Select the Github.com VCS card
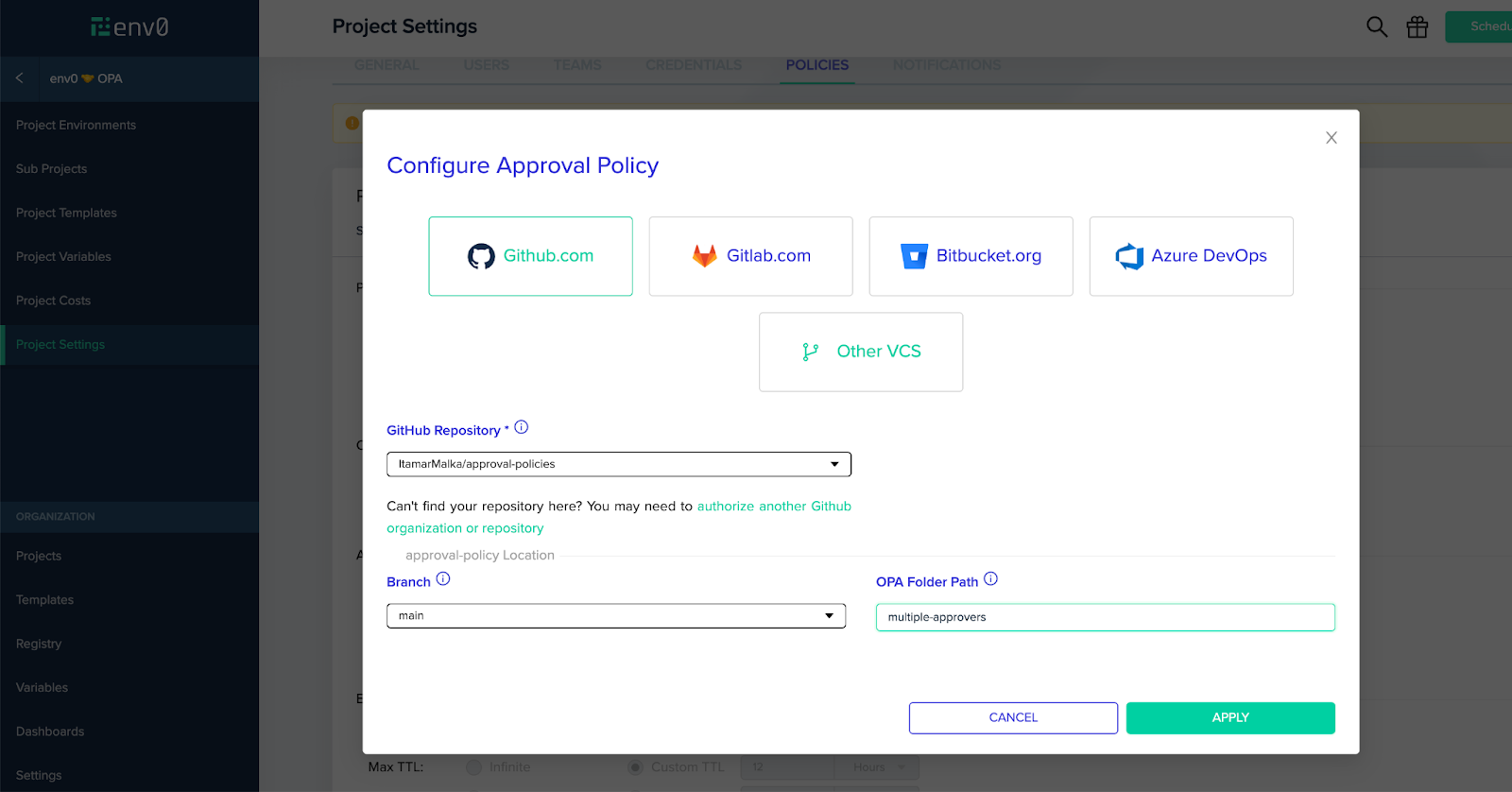1512x792 pixels. [x=530, y=256]
